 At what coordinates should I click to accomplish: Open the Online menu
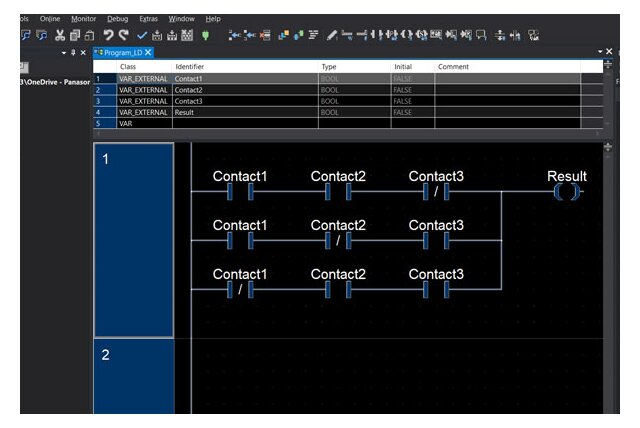[50, 19]
